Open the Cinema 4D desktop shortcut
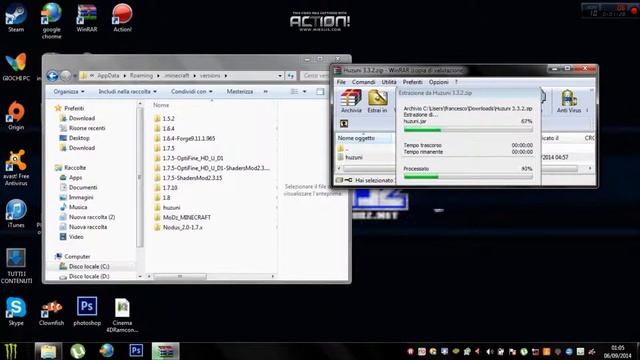640x360 pixels. (122, 315)
